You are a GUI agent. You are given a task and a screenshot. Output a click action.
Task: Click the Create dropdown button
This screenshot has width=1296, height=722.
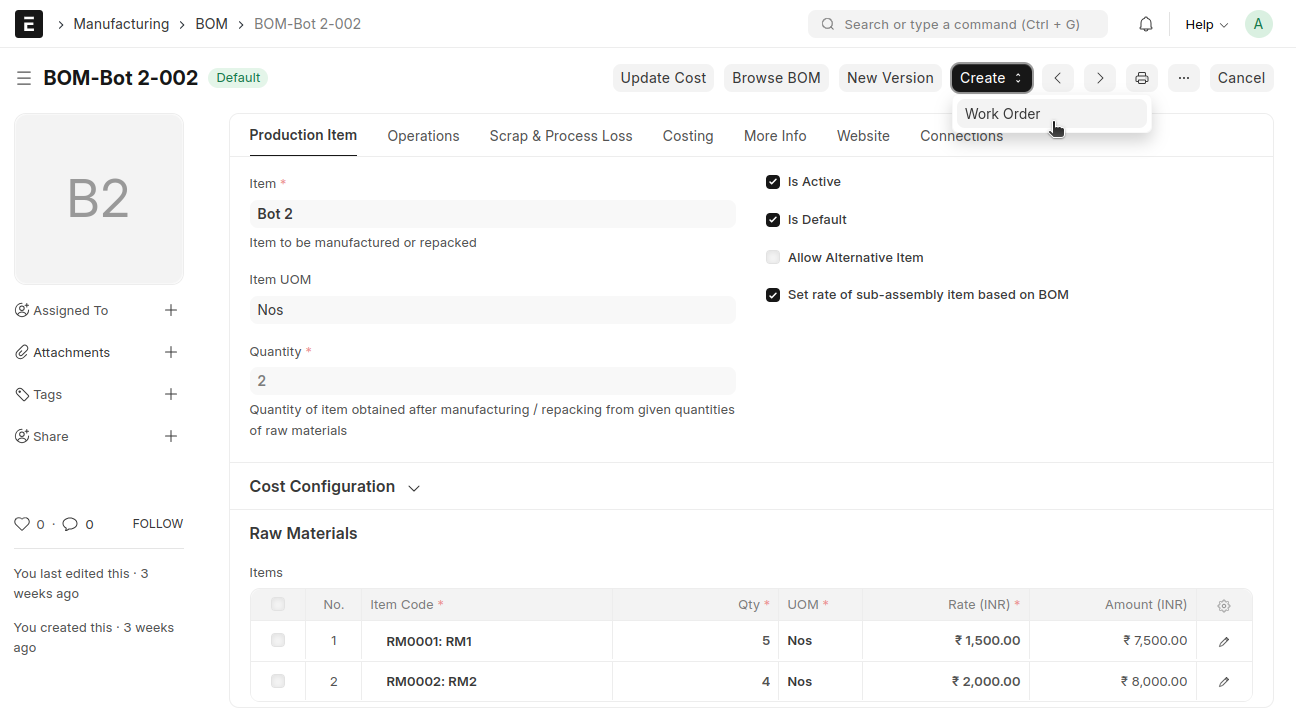click(991, 78)
